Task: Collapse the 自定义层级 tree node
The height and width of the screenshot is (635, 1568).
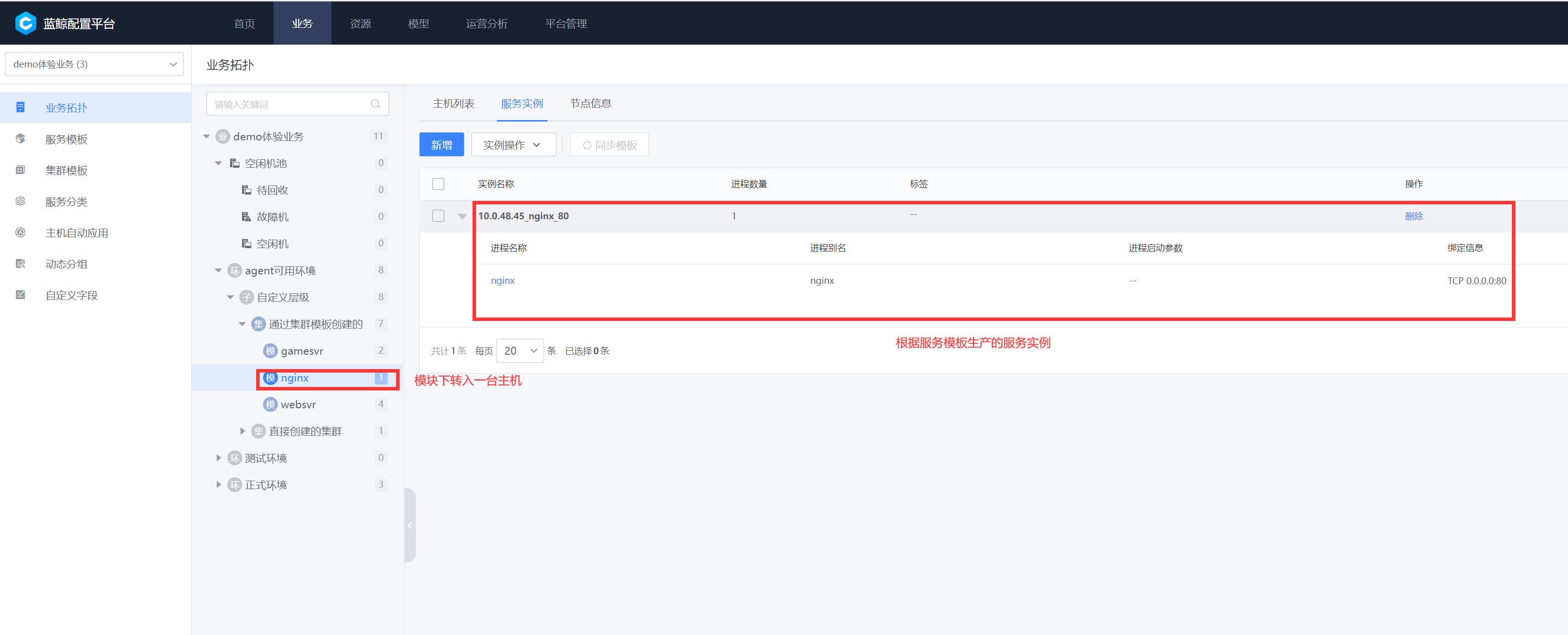Action: pos(230,298)
